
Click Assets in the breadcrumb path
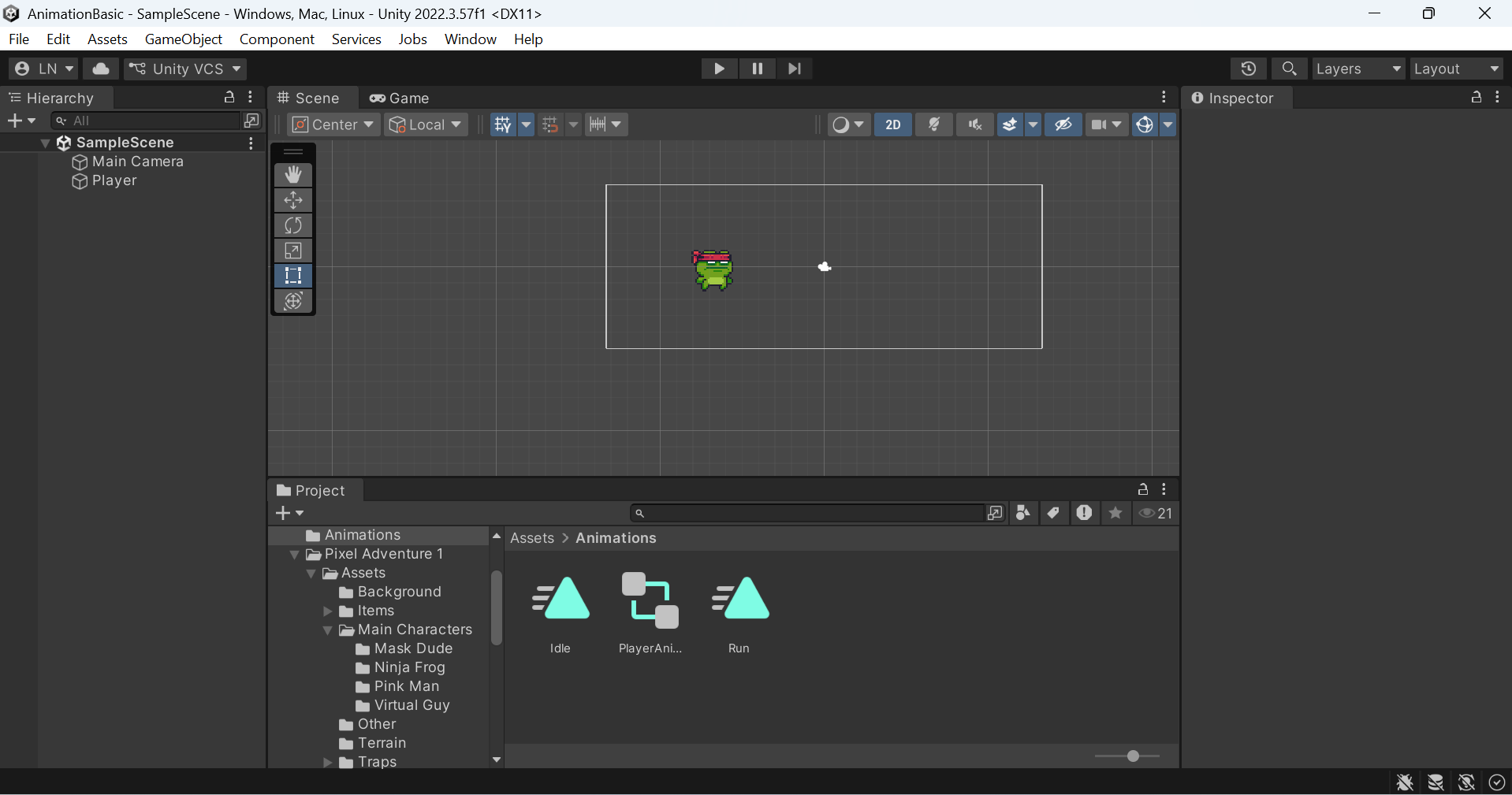click(x=532, y=538)
